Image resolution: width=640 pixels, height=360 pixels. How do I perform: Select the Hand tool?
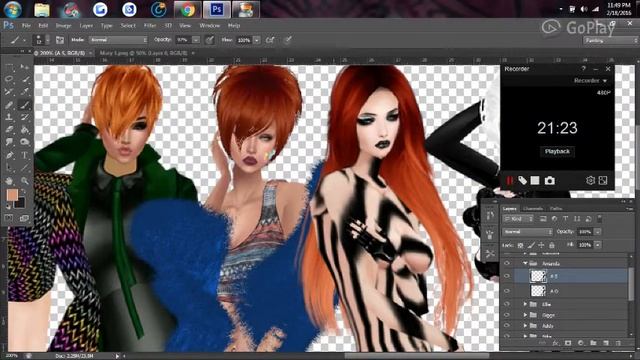point(9,180)
